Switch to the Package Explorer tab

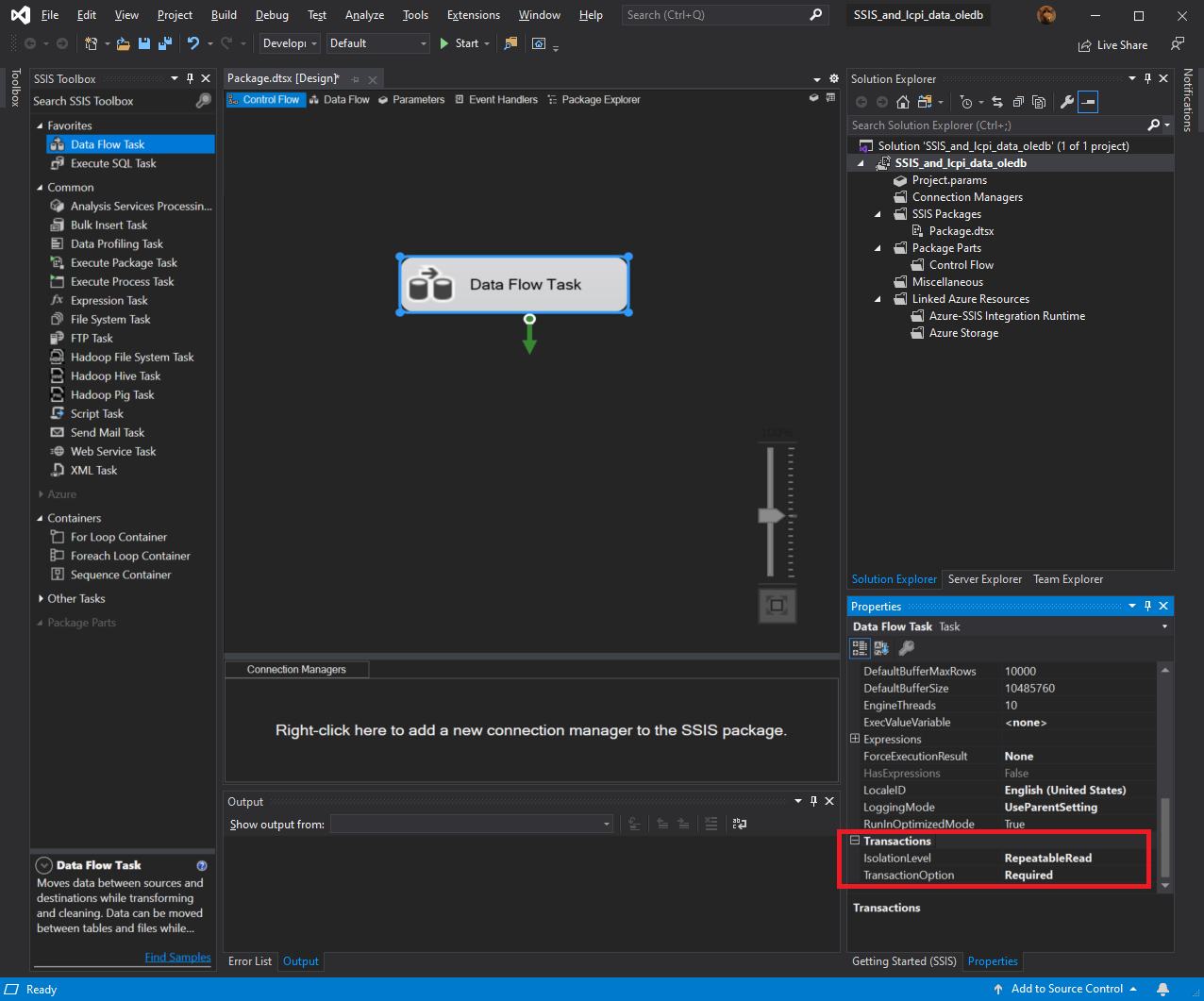(594, 99)
